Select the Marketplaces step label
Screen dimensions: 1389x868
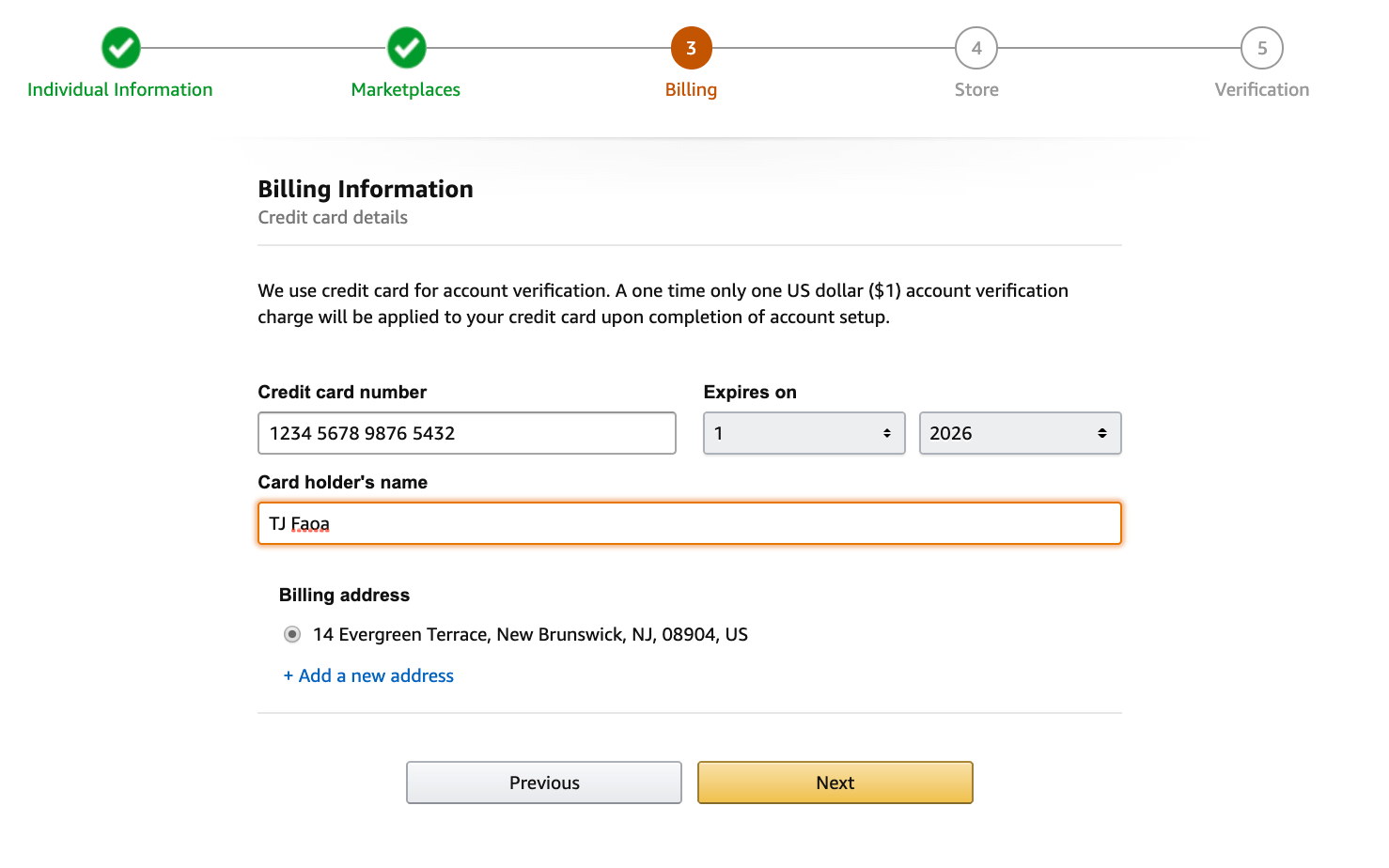click(x=406, y=90)
